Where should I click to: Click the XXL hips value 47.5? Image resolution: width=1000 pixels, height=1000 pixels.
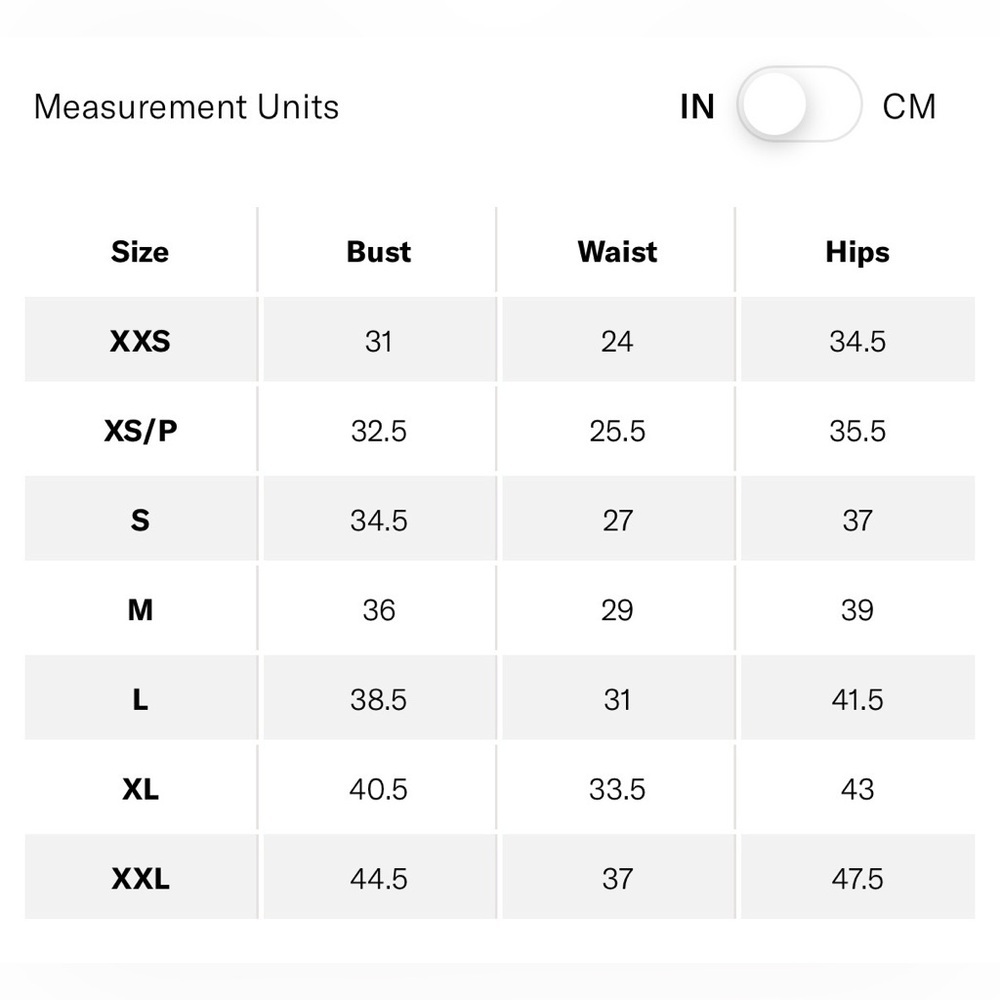pos(857,879)
